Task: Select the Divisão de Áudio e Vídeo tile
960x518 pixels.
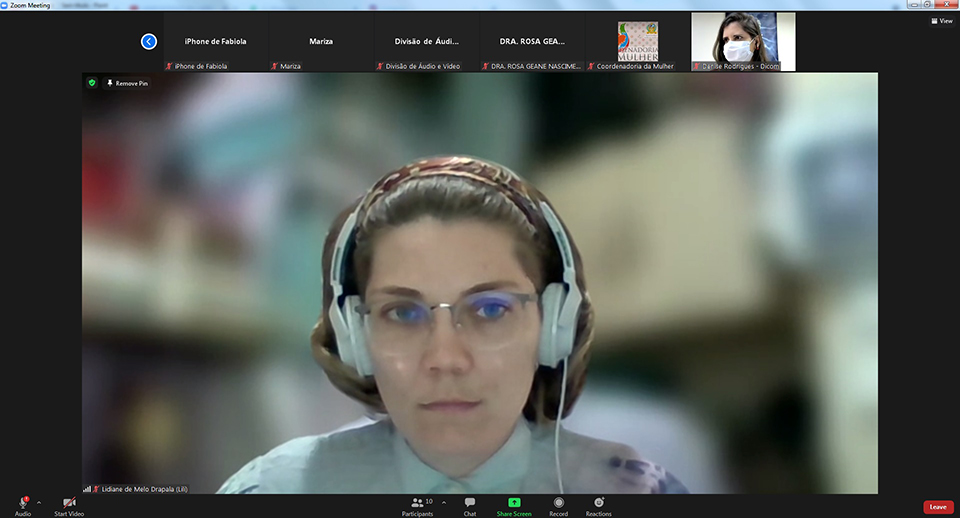Action: 427,41
